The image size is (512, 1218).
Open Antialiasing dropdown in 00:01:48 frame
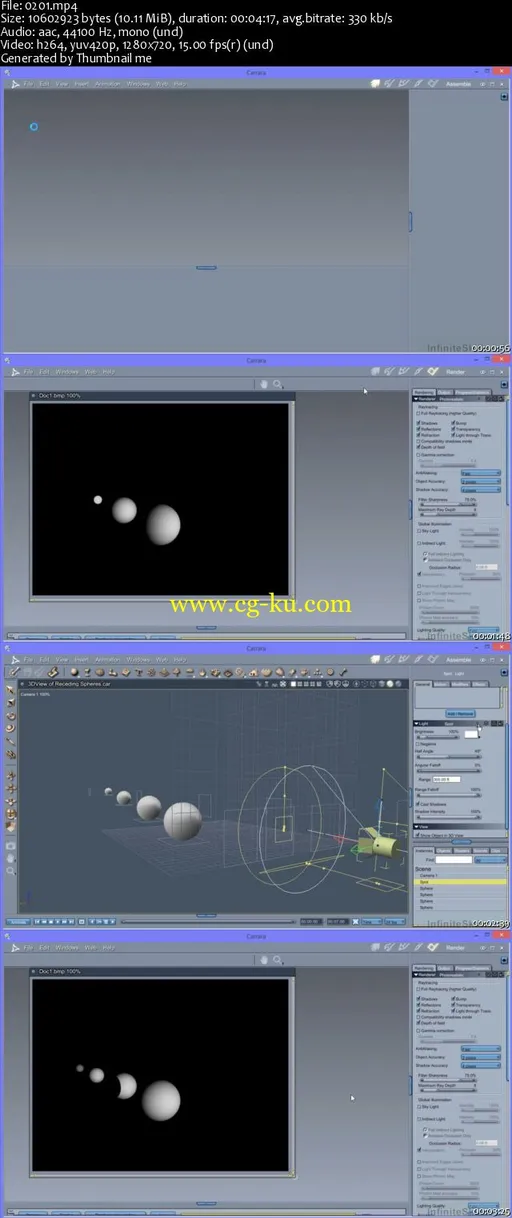[481, 473]
